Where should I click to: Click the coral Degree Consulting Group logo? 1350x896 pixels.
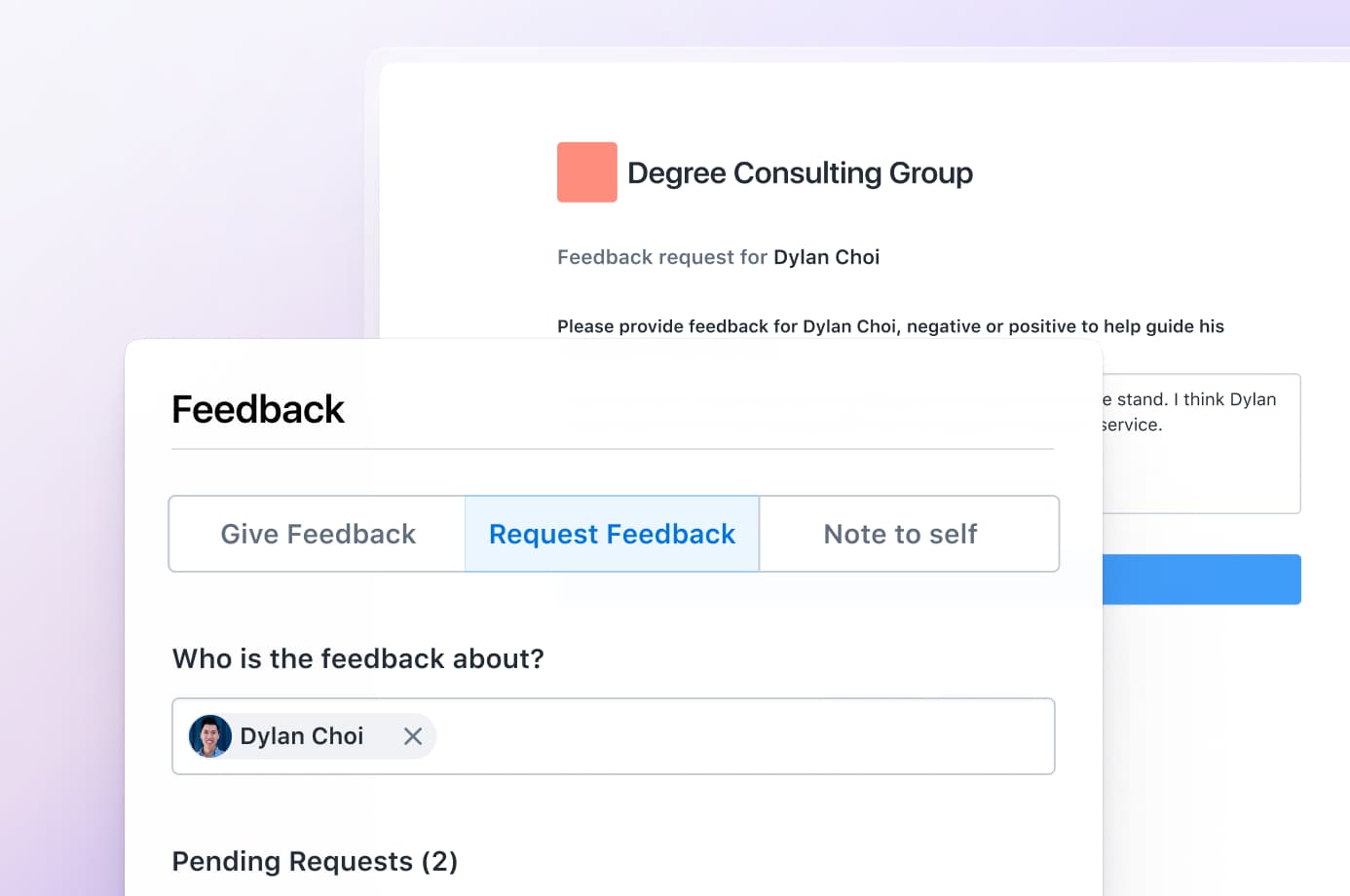pyautogui.click(x=586, y=171)
